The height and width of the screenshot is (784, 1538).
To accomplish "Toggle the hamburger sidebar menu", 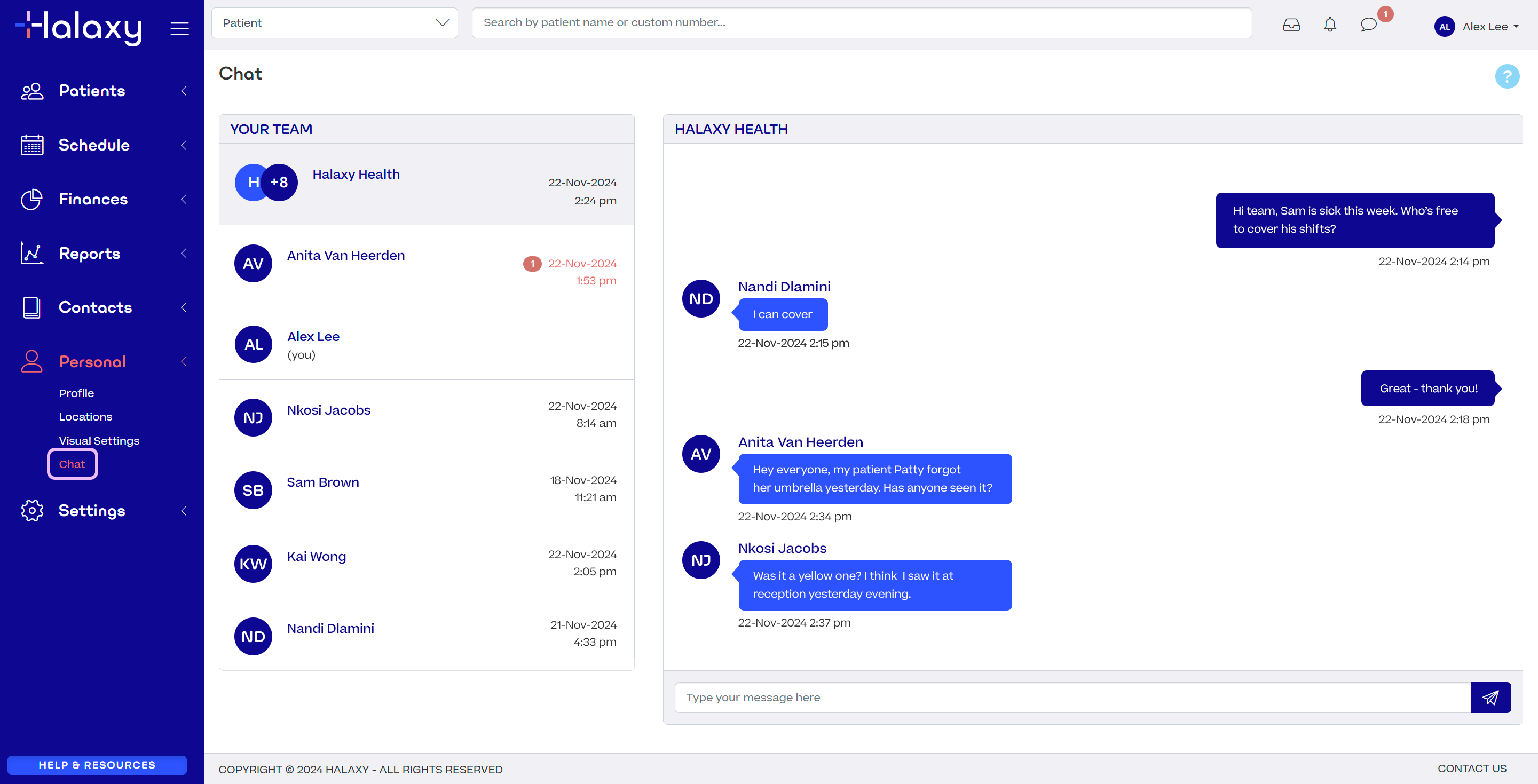I will (x=179, y=28).
